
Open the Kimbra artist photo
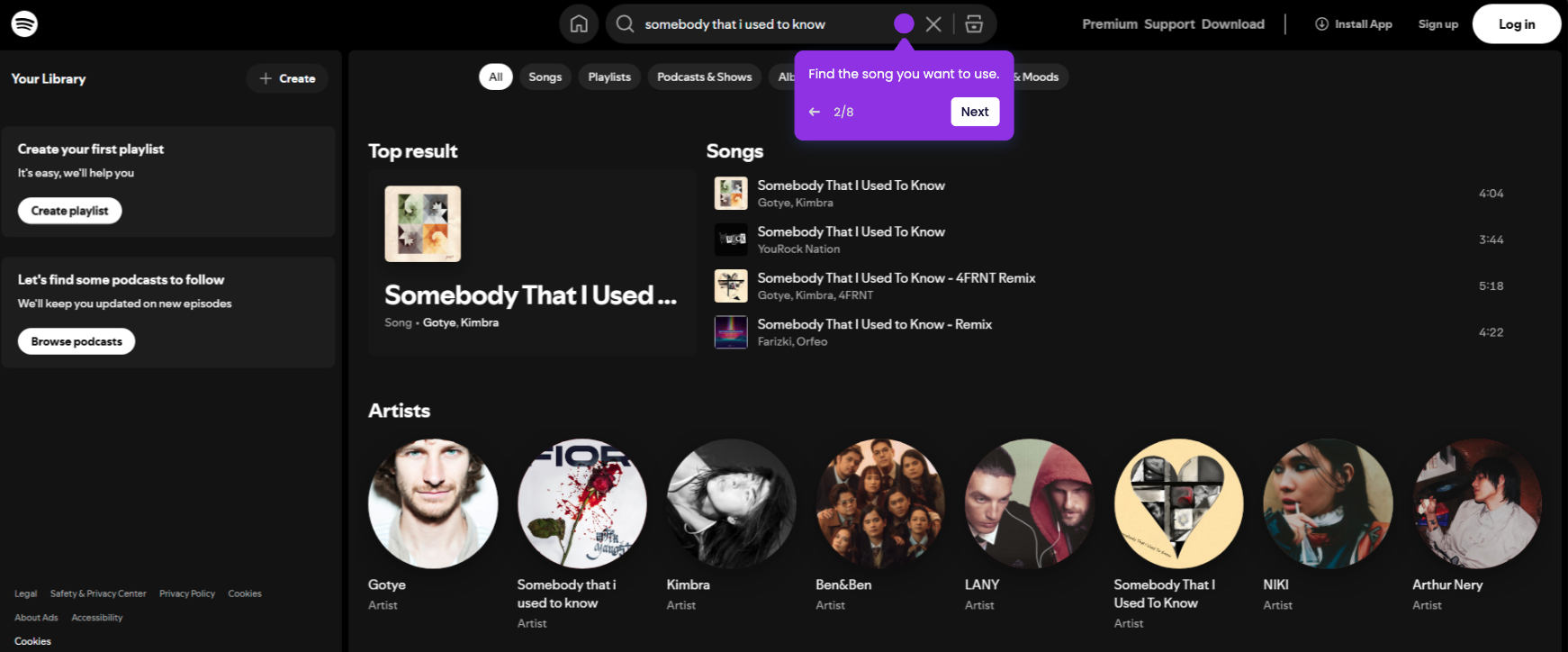(x=731, y=503)
